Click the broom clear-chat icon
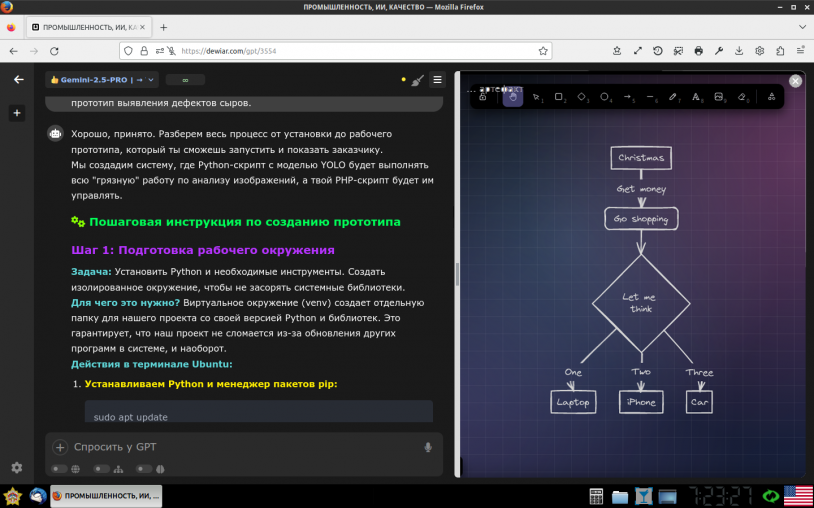Screen dimensions: 814x508 click(418, 79)
